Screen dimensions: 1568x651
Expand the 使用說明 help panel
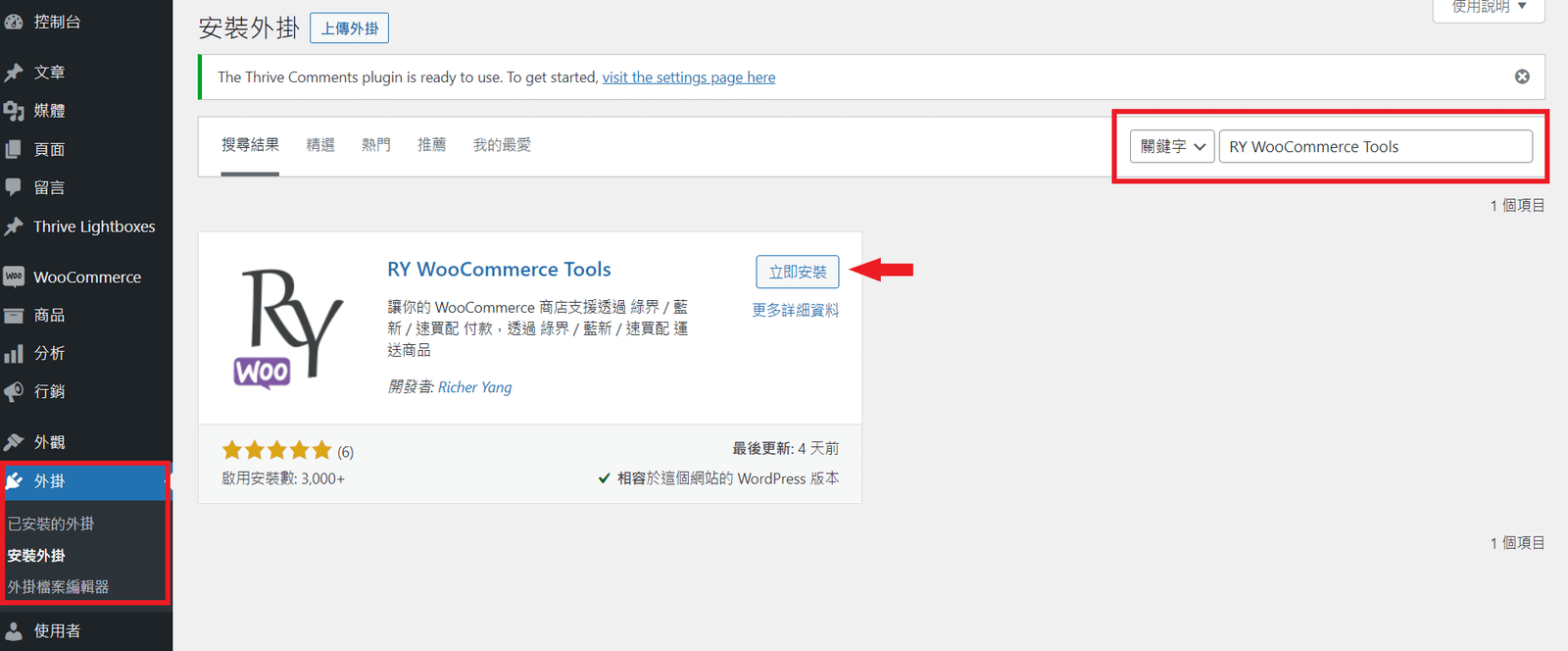(1489, 8)
